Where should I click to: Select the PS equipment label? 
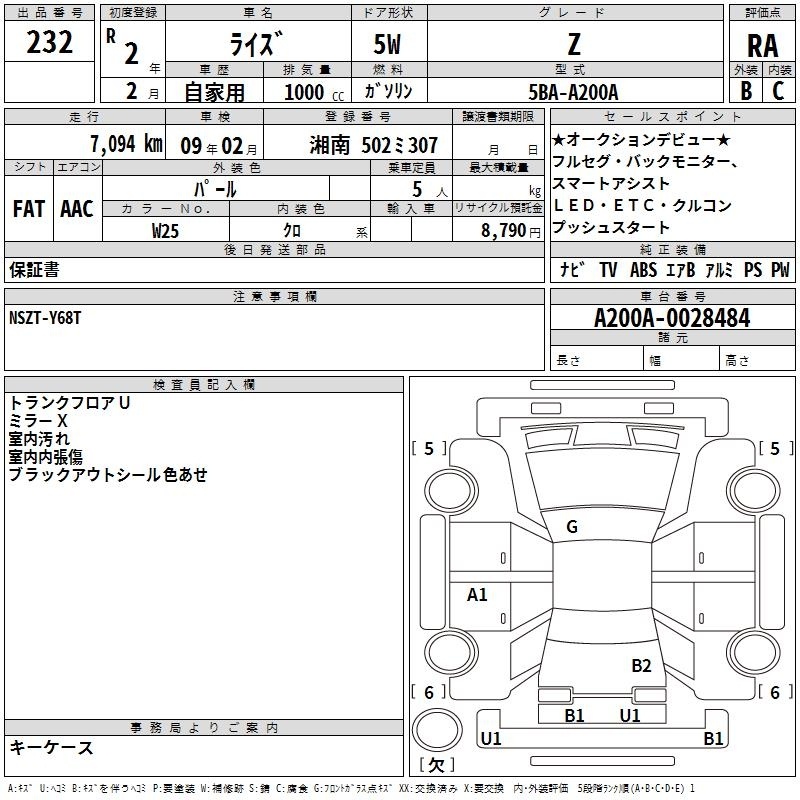click(753, 269)
